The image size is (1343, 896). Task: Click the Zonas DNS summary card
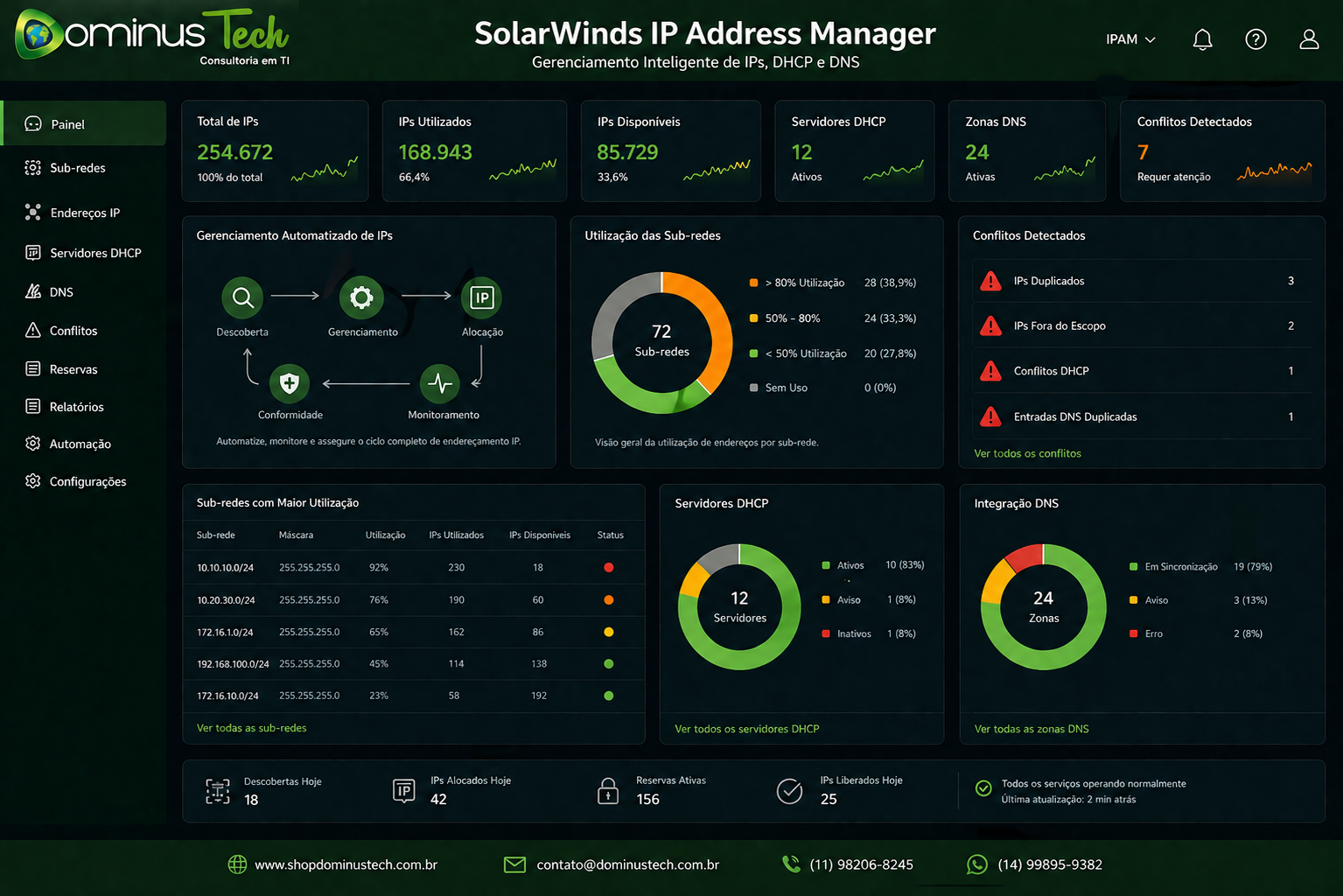[1027, 150]
